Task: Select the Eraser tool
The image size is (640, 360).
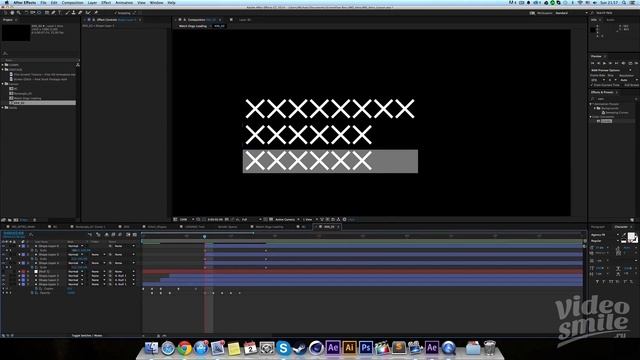Action: 80,13
